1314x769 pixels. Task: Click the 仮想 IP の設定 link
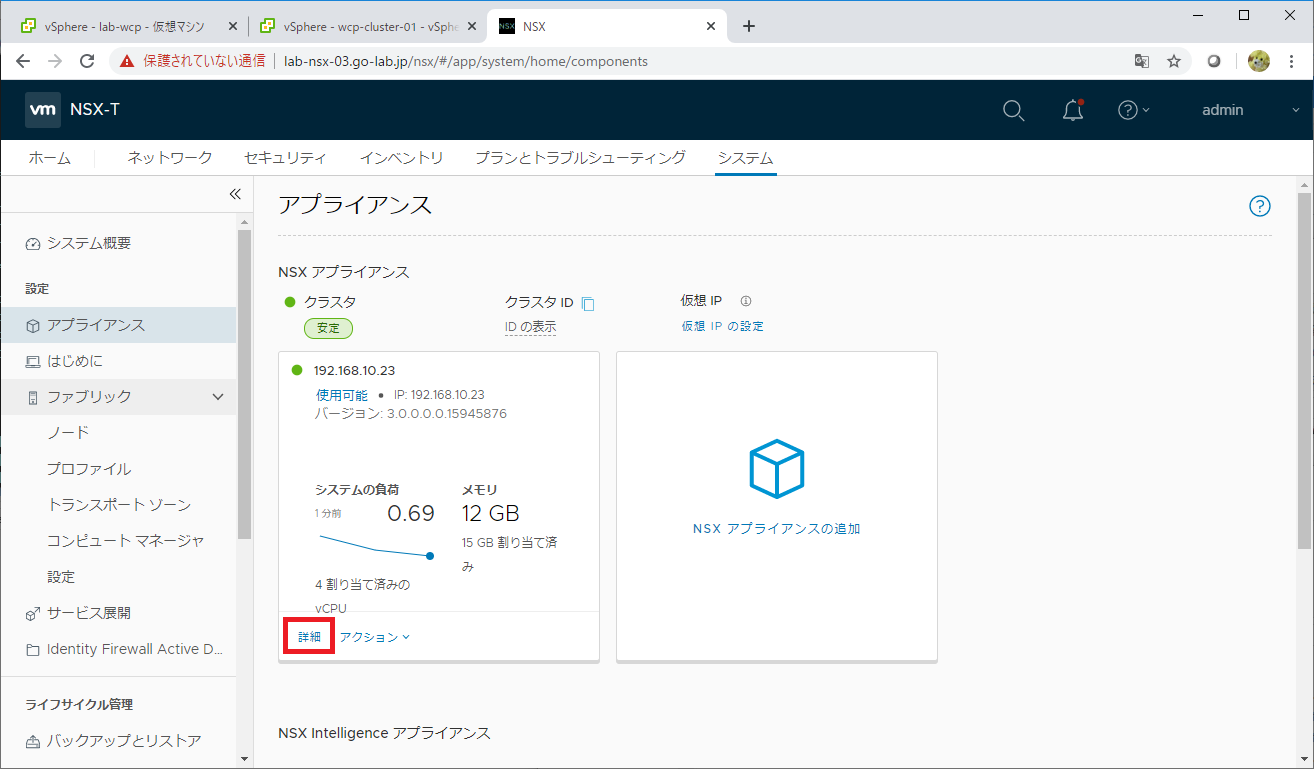click(x=722, y=326)
